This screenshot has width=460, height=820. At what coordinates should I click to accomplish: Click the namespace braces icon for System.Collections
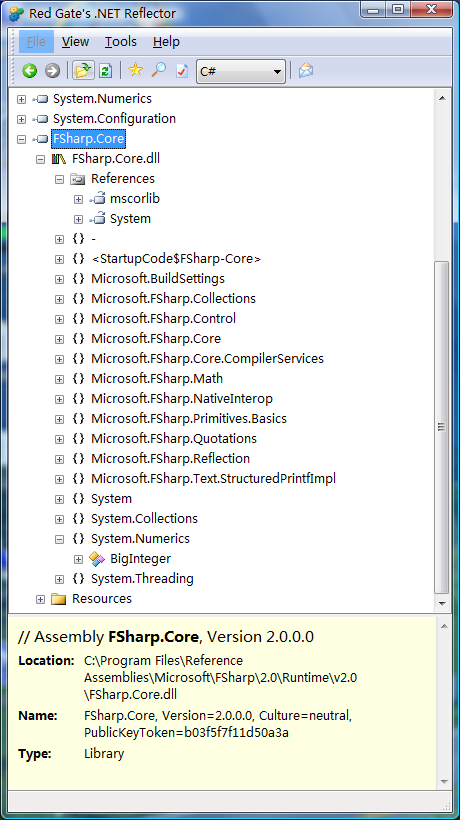(x=78, y=519)
